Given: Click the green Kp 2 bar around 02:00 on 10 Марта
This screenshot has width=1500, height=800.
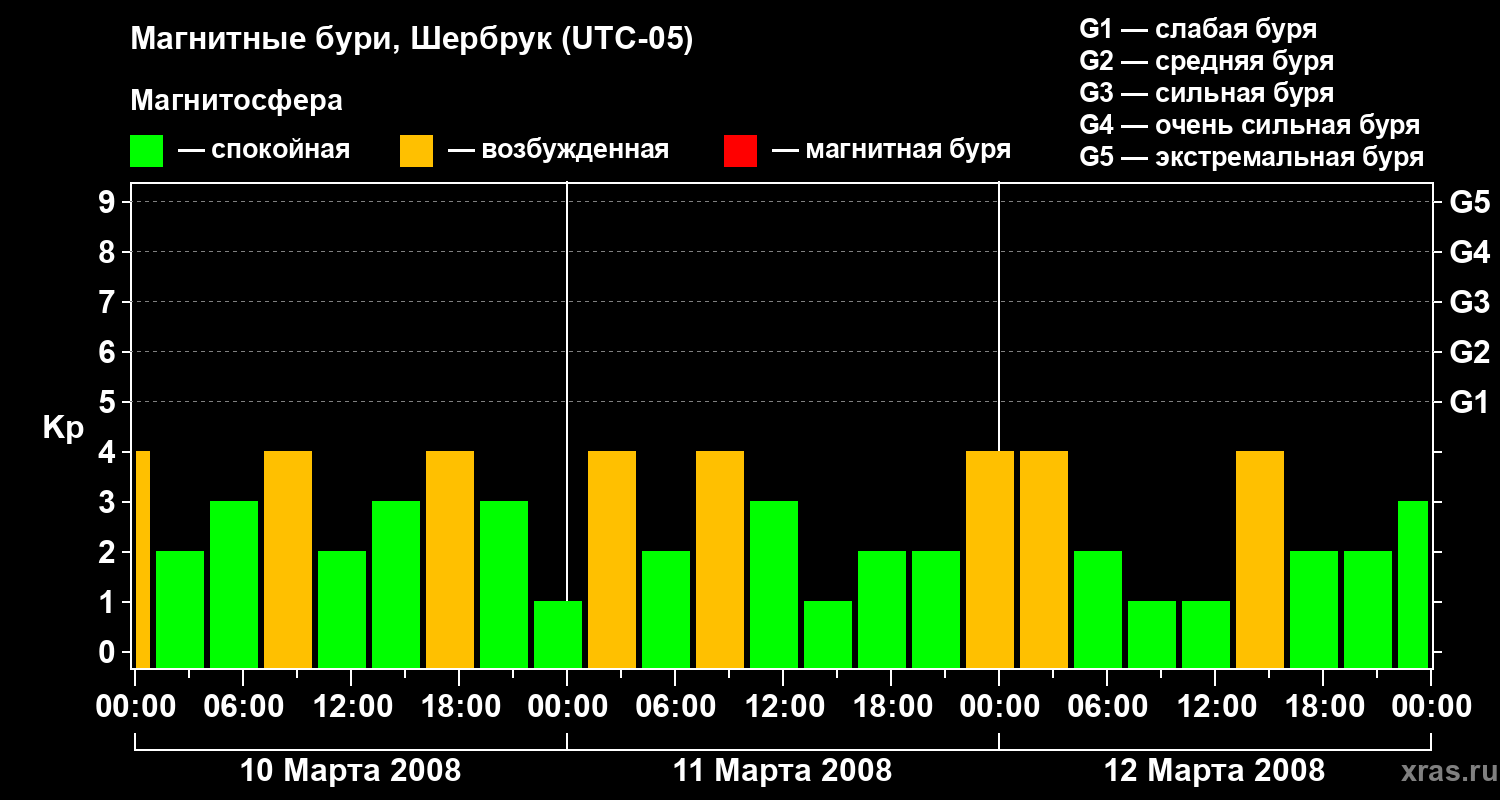Looking at the screenshot, I should 180,609.
